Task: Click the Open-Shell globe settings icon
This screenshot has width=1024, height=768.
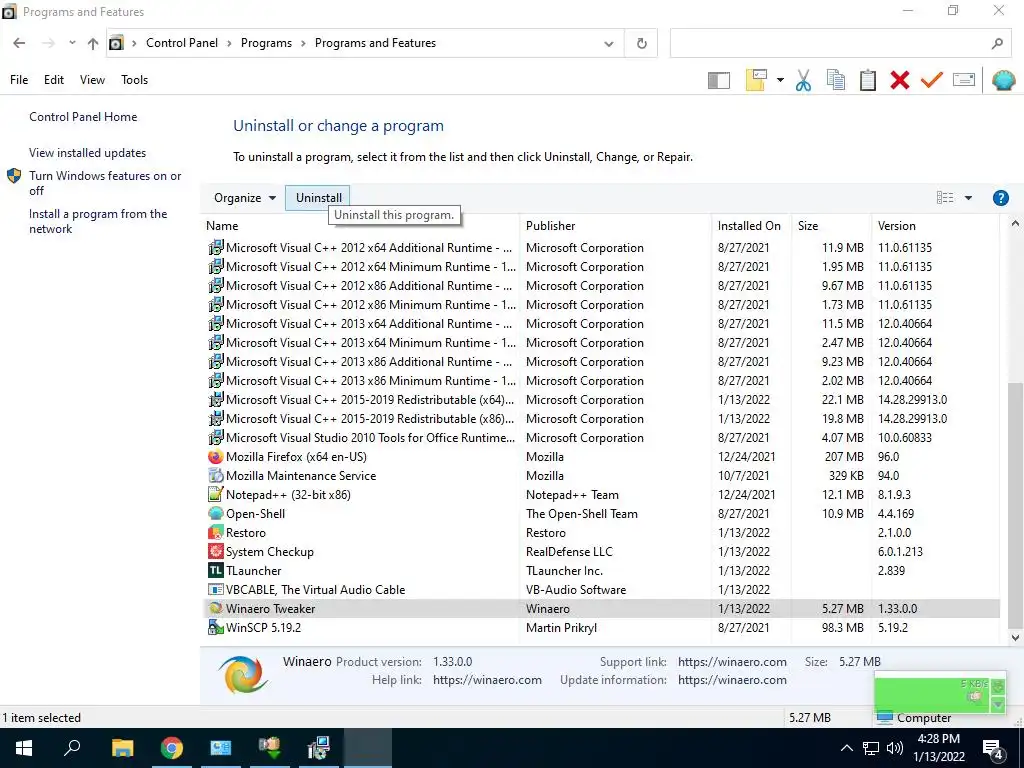Action: point(1003,80)
